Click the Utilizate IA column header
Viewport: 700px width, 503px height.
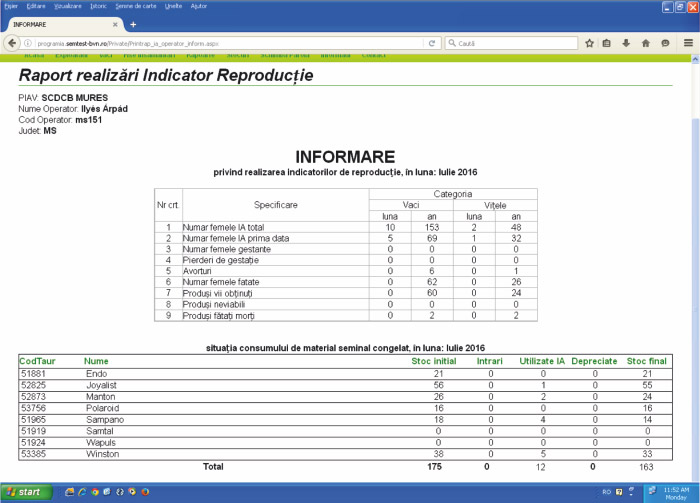[x=542, y=361]
